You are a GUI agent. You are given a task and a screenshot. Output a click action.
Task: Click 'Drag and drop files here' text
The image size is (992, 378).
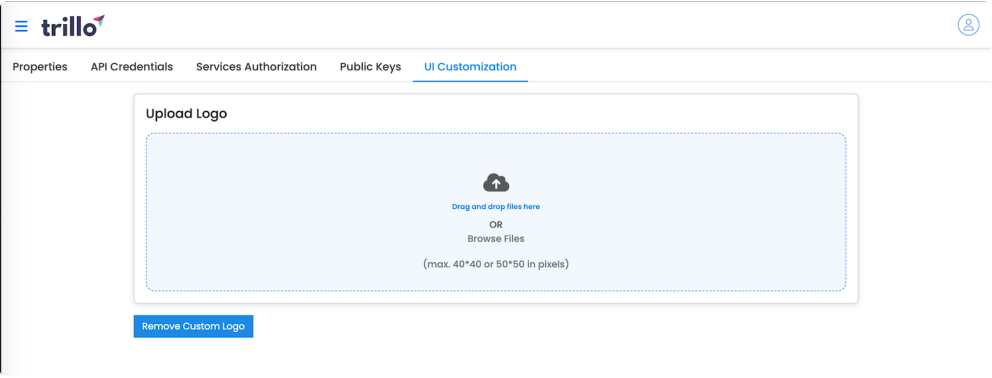[x=496, y=206]
